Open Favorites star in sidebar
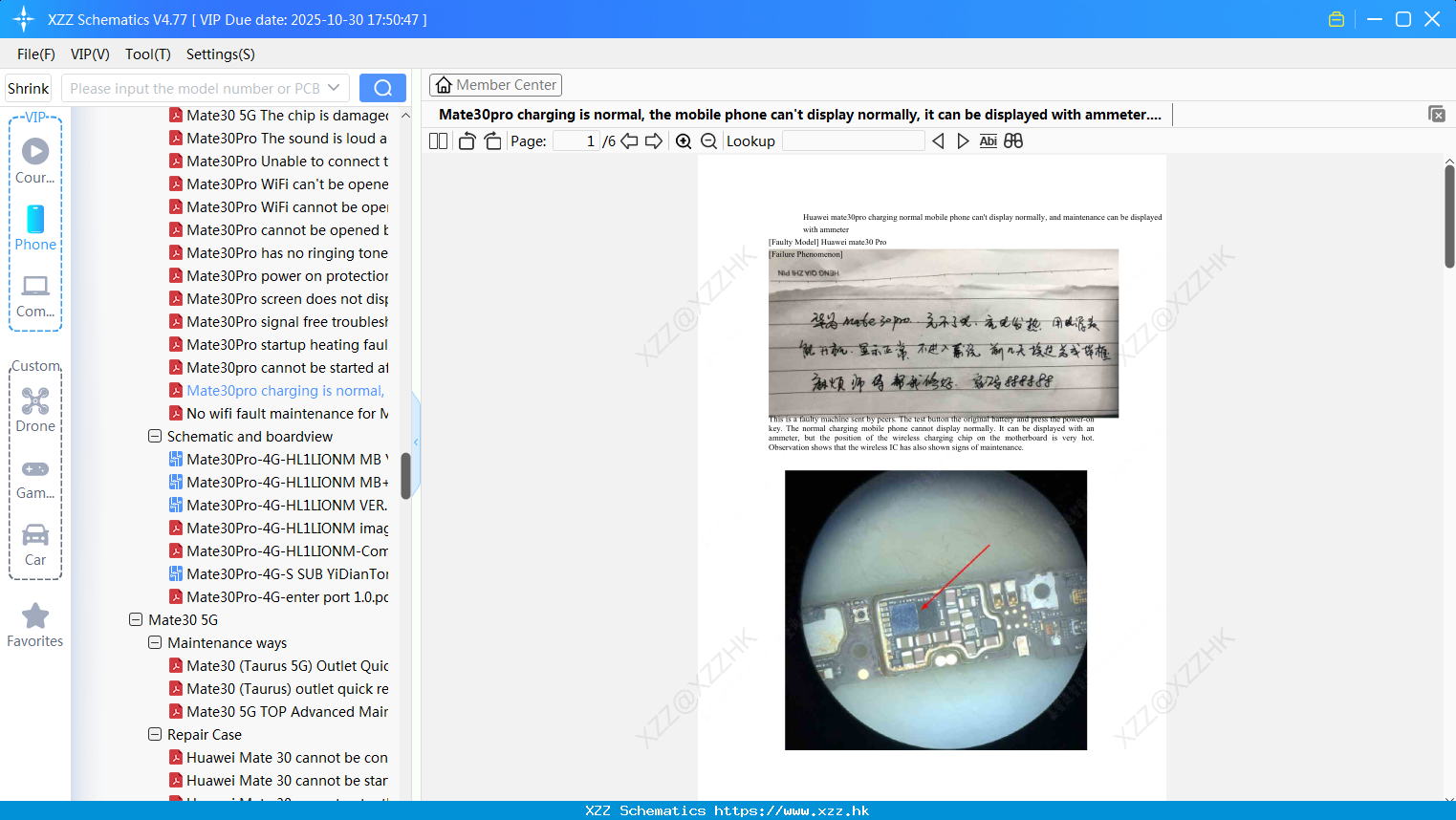Image resolution: width=1456 pixels, height=820 pixels. coord(35,625)
